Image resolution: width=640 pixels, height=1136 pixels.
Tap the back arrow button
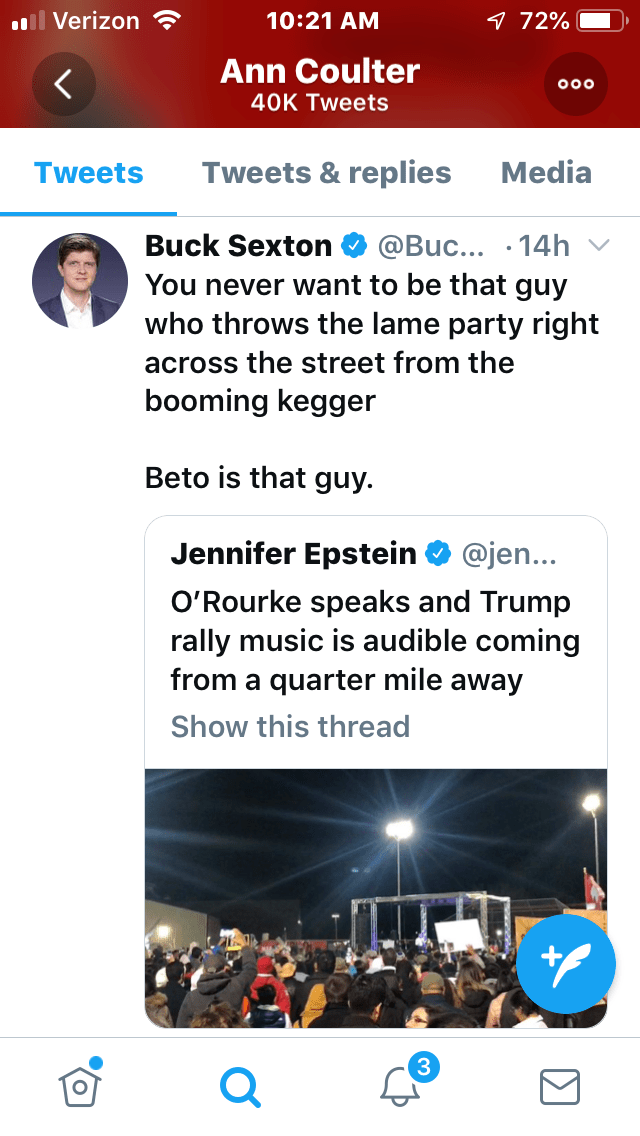[63, 84]
